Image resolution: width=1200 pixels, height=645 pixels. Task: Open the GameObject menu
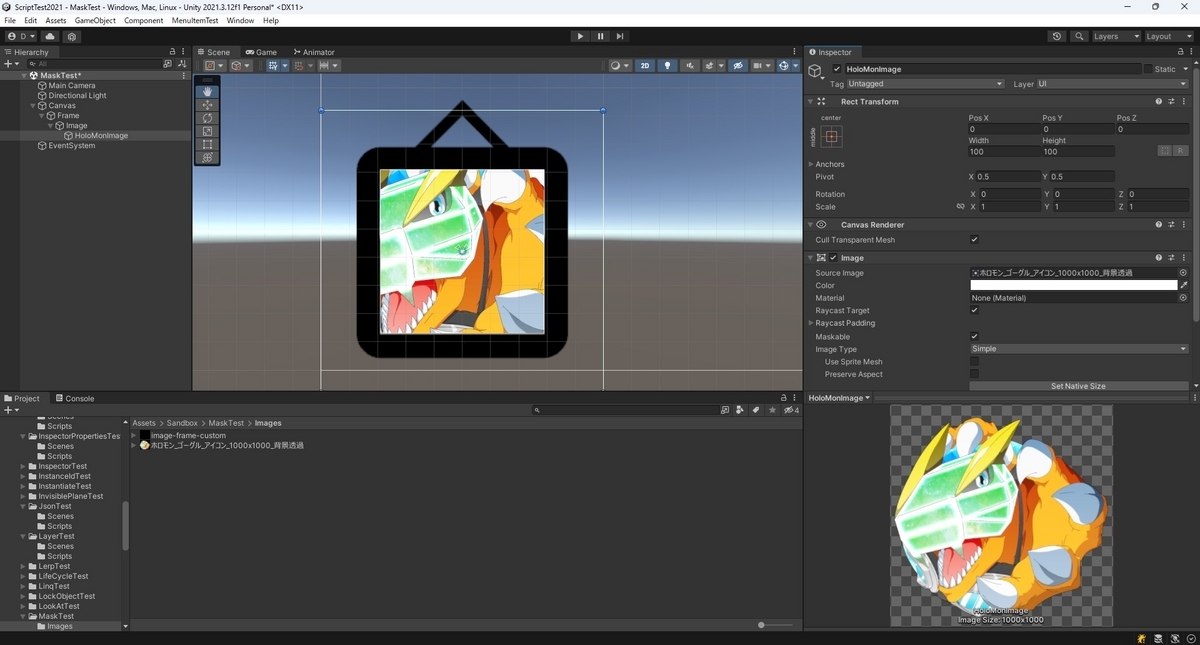point(95,20)
